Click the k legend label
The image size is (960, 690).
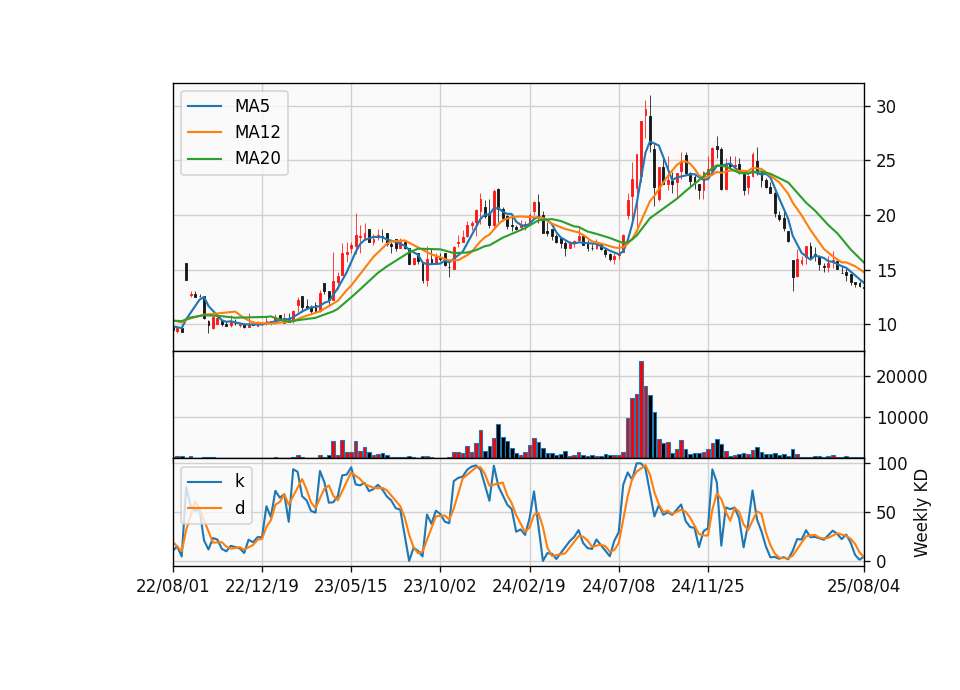click(239, 481)
